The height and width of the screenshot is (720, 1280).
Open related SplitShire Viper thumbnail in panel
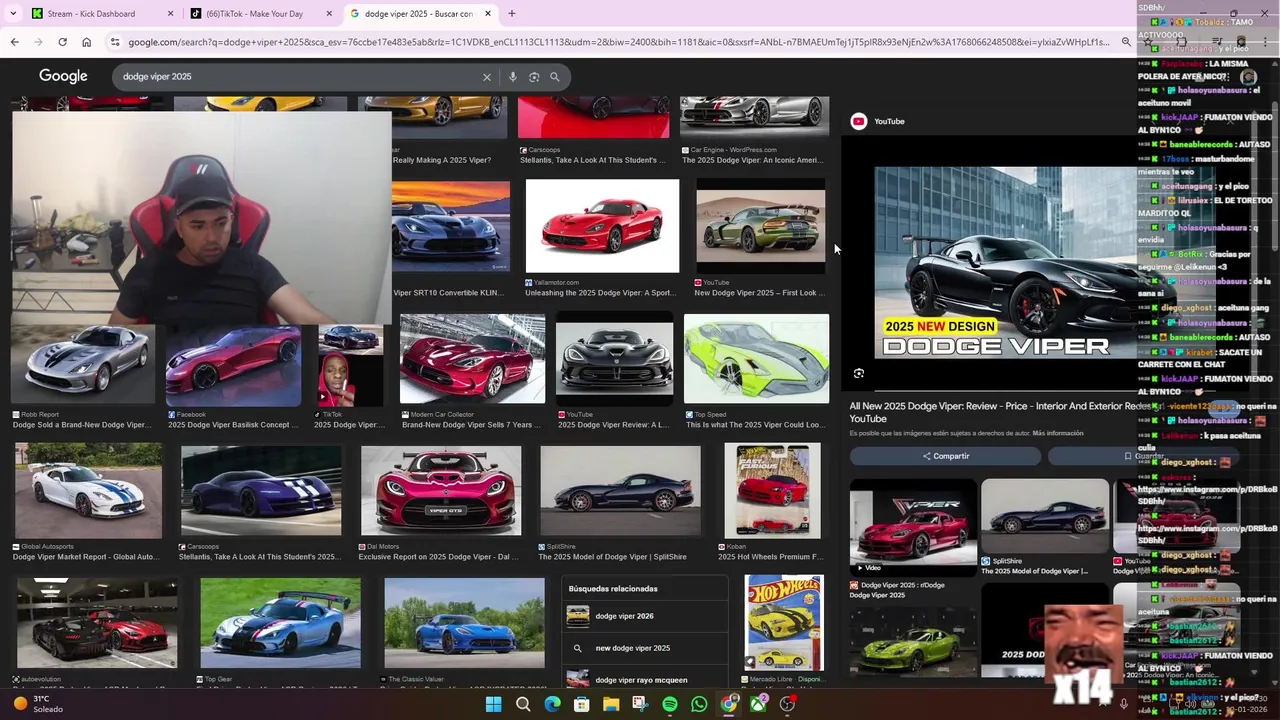(x=1045, y=517)
